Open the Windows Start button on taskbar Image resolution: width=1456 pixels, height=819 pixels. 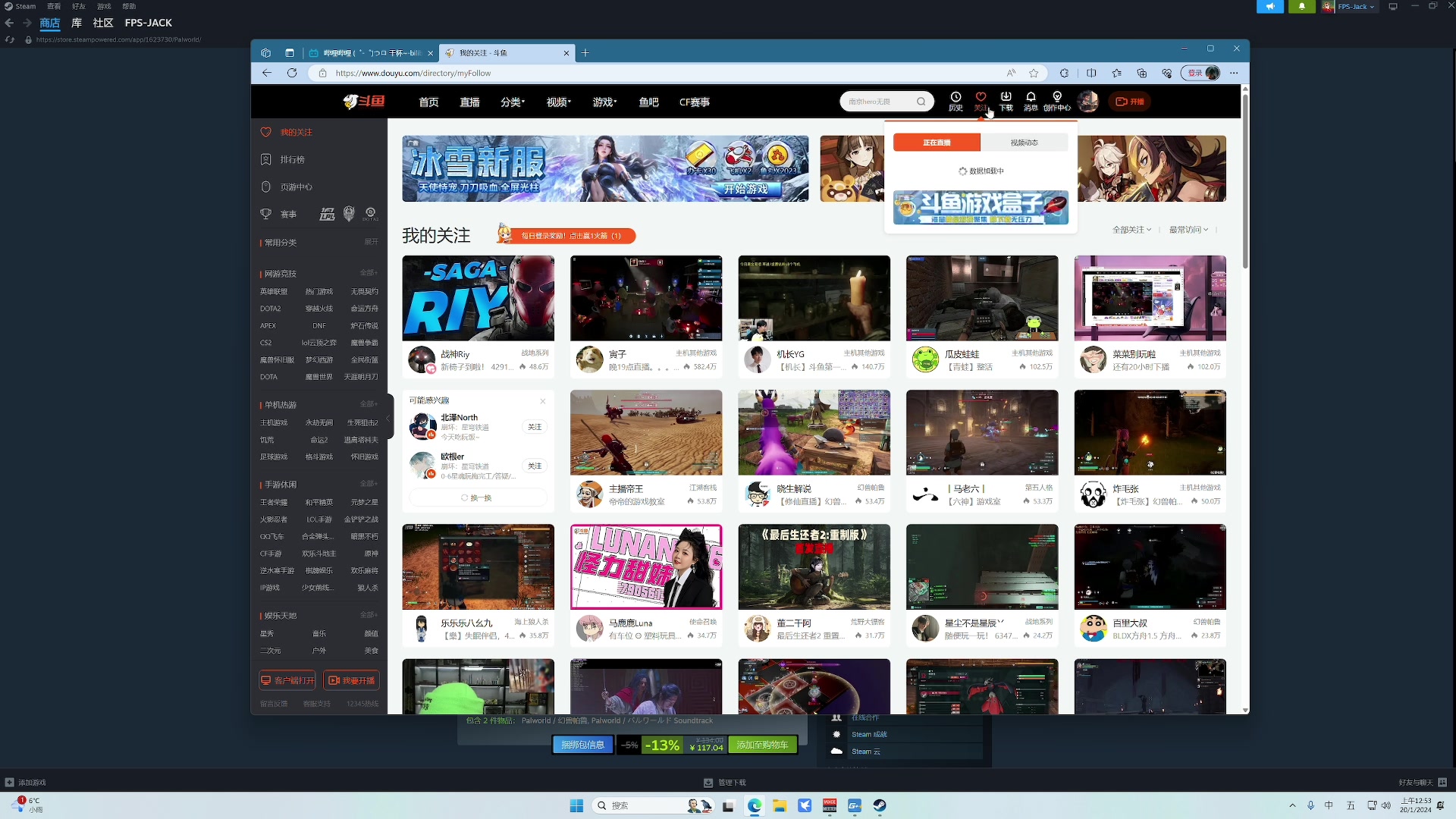576,805
